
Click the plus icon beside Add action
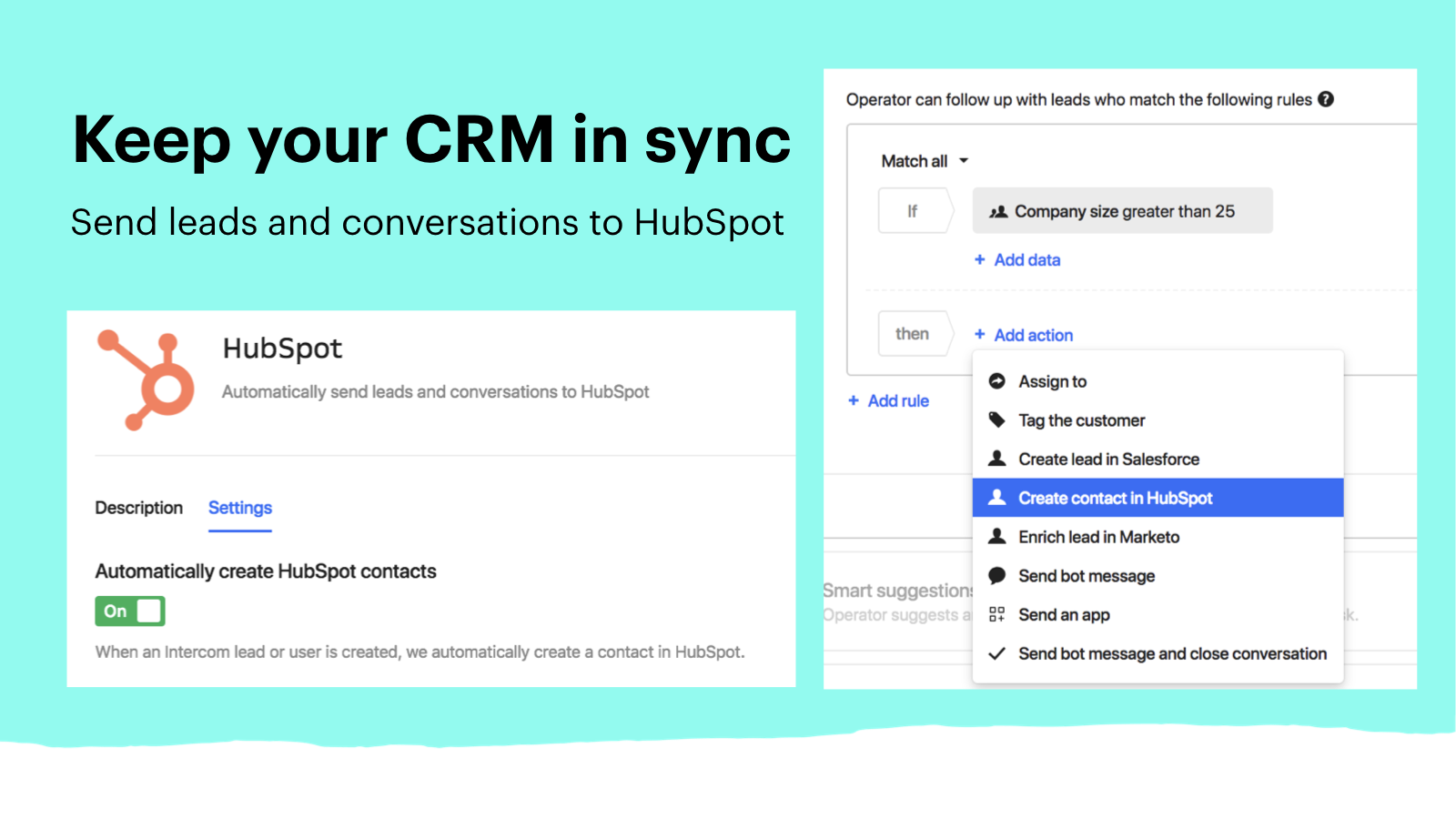[x=980, y=335]
